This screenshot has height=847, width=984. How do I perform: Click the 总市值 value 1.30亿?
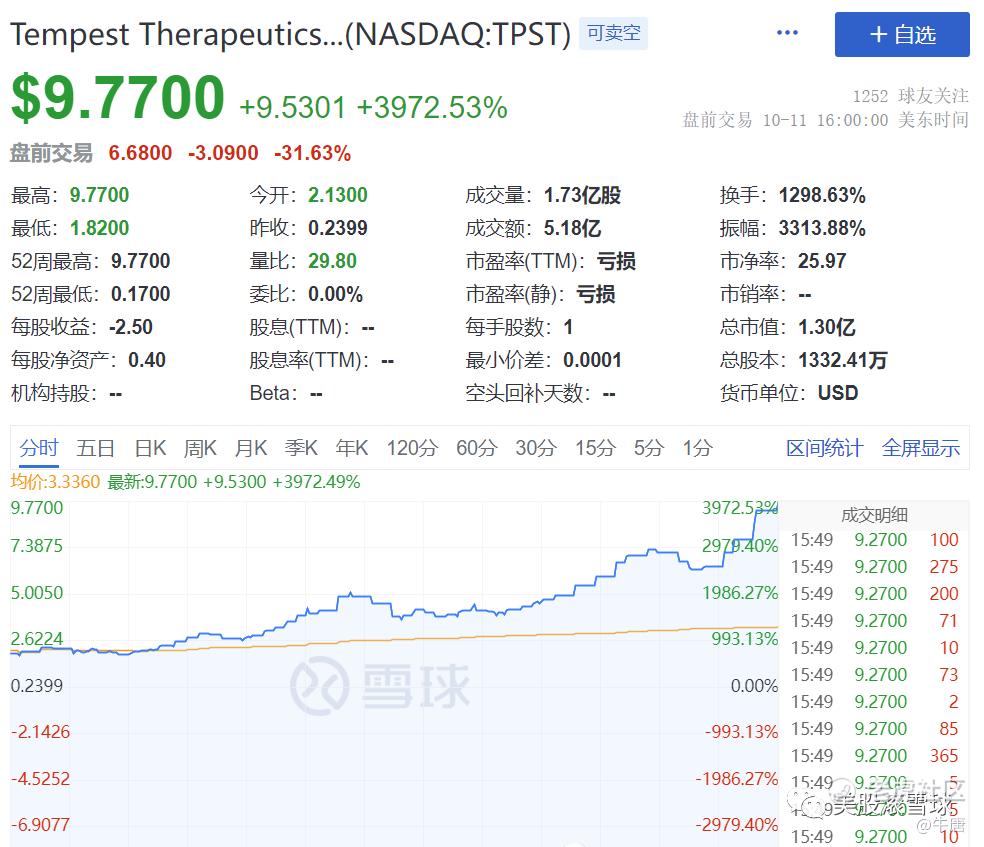tap(826, 327)
